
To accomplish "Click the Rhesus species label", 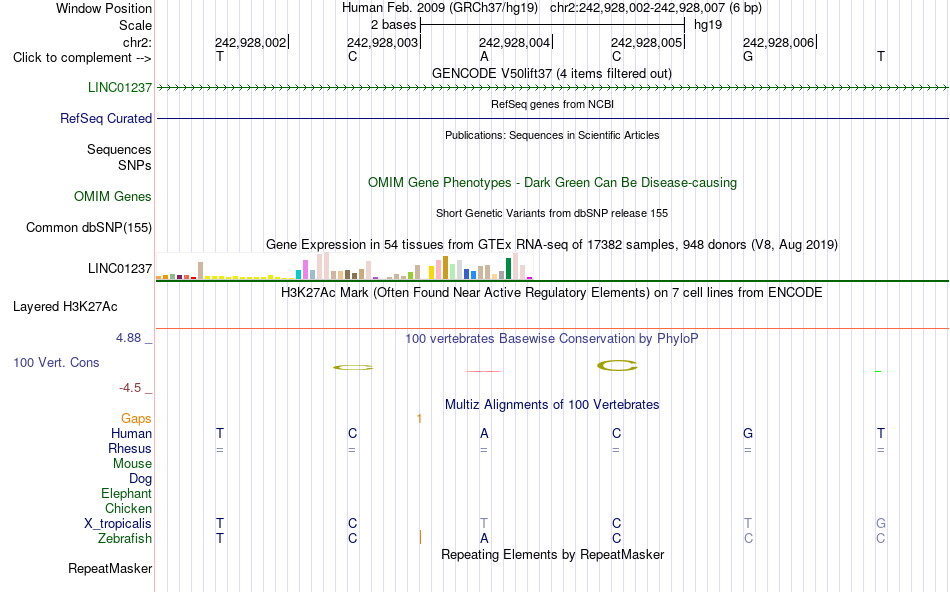I will [x=130, y=448].
